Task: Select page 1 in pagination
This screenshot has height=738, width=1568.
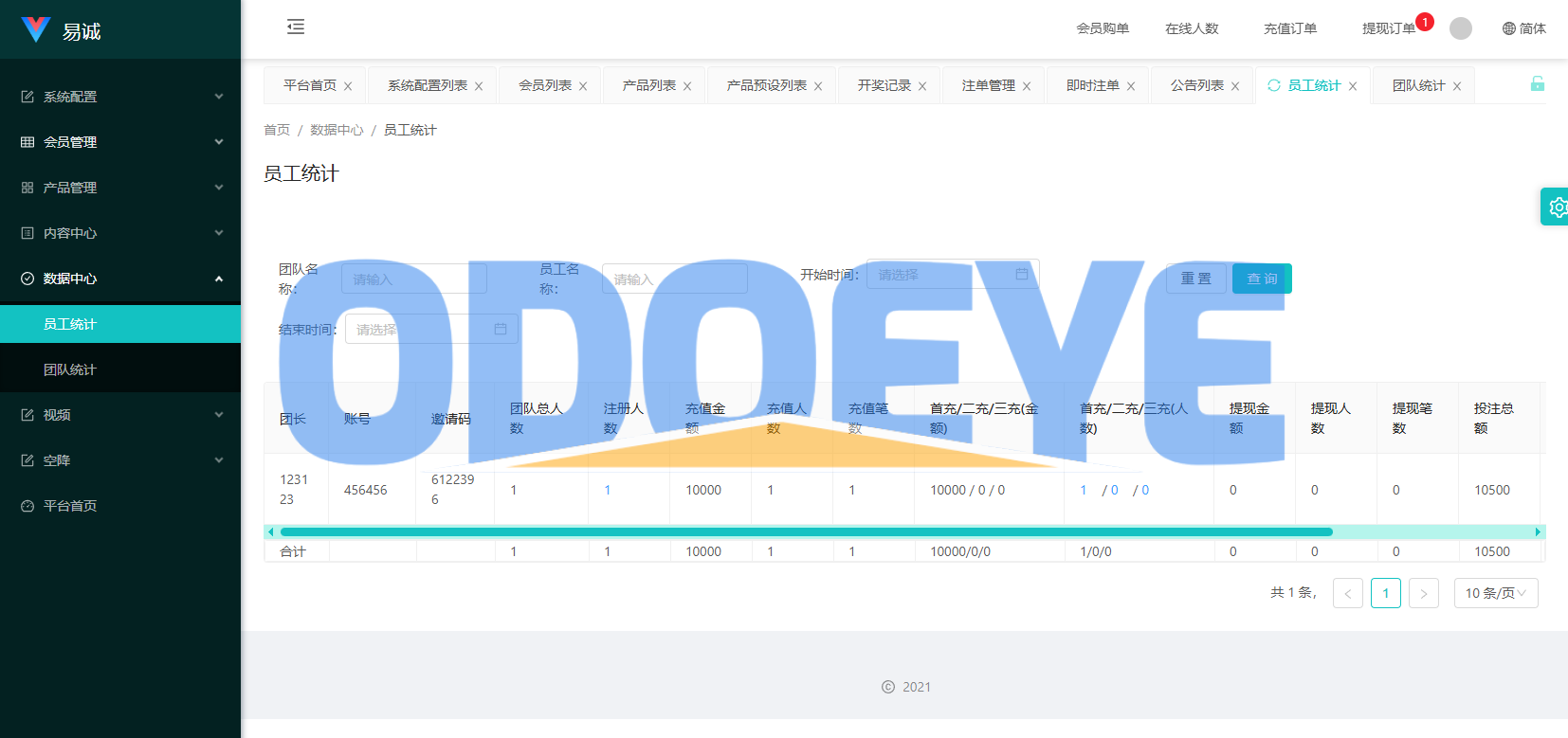Action: [1386, 593]
